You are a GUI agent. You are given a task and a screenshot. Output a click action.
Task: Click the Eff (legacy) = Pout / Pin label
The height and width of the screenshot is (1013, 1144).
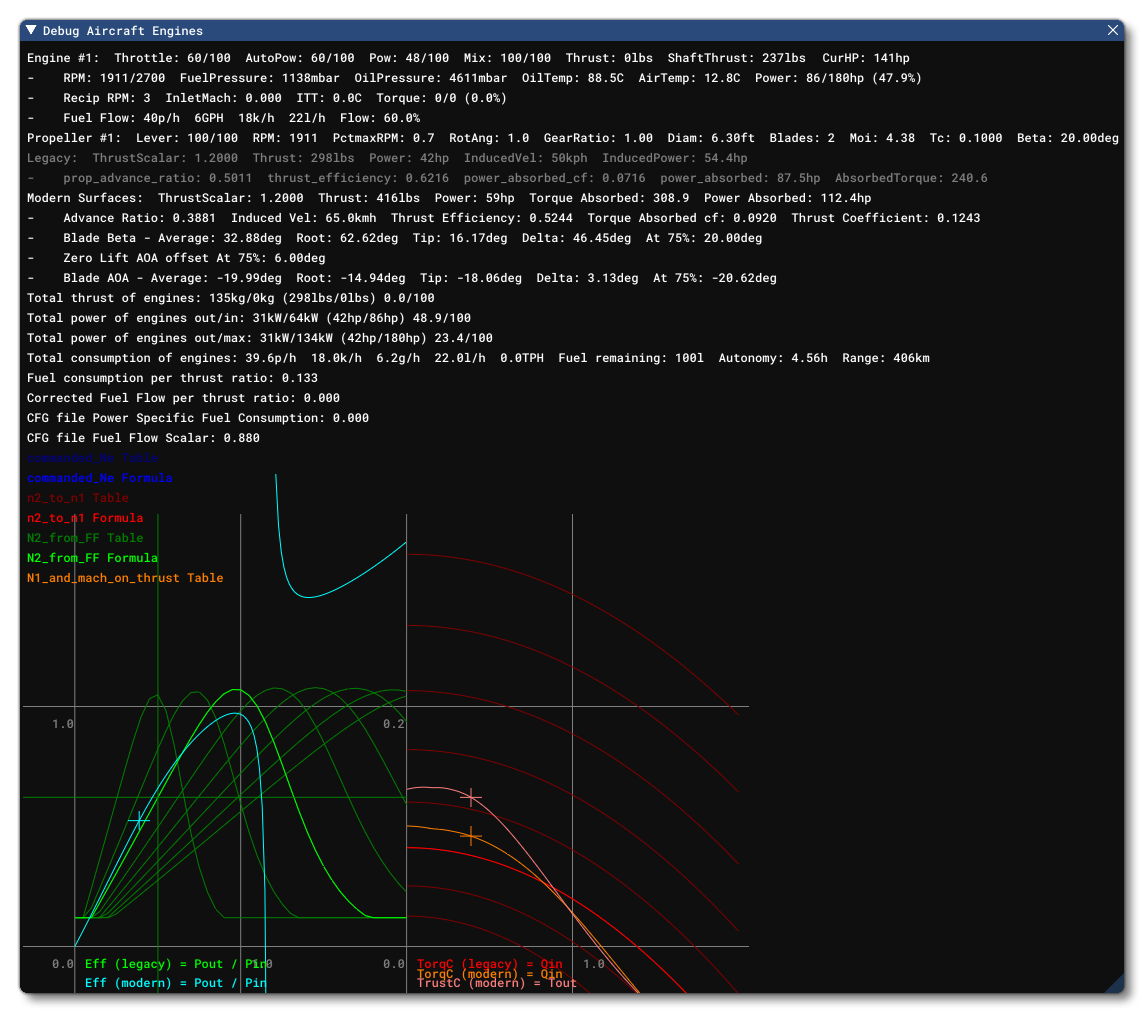pos(175,964)
